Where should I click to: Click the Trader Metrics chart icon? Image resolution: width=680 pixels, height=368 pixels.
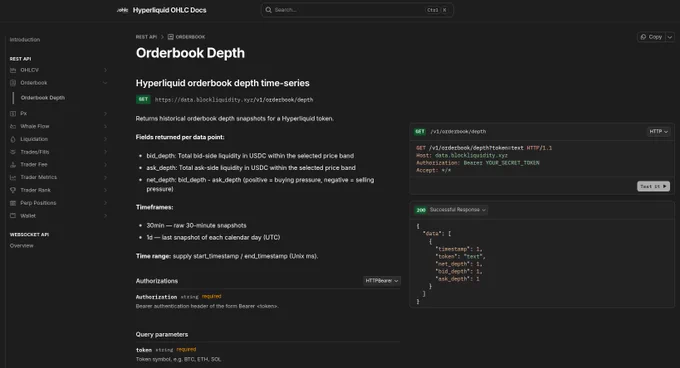point(13,177)
